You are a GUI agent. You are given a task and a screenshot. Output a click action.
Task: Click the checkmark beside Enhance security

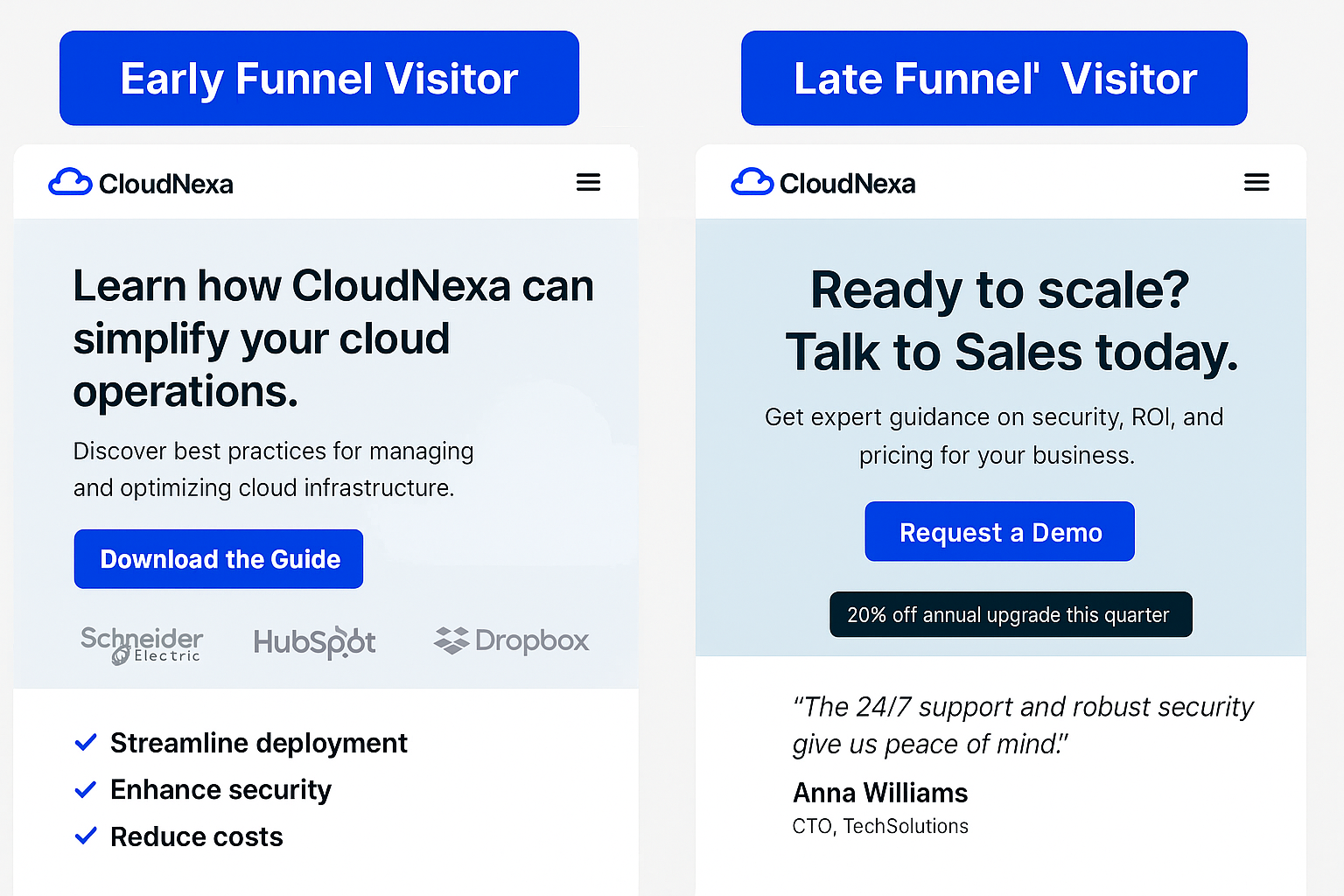pyautogui.click(x=86, y=790)
